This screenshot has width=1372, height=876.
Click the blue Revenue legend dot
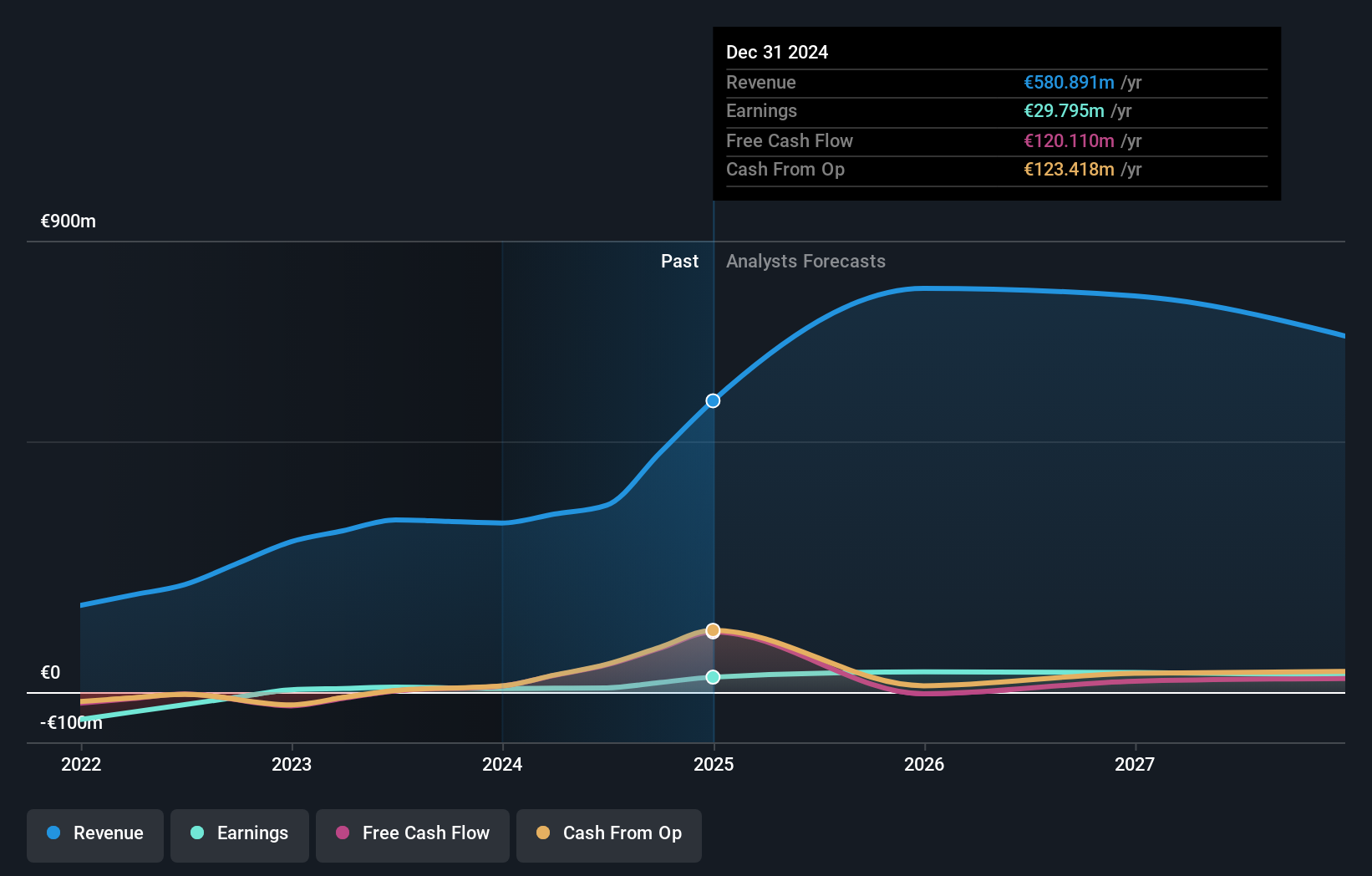pyautogui.click(x=53, y=833)
